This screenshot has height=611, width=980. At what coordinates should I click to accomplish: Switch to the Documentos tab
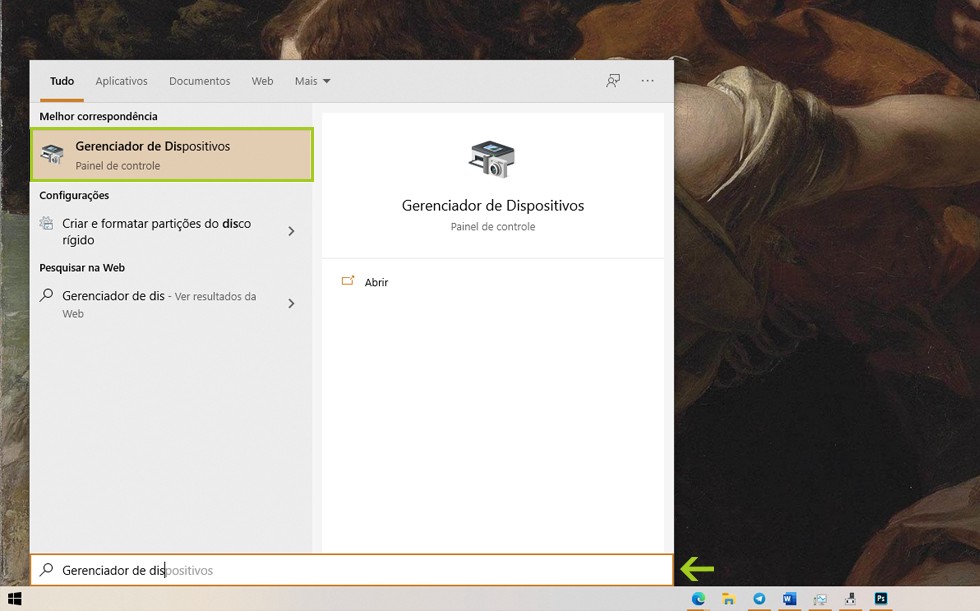click(199, 81)
